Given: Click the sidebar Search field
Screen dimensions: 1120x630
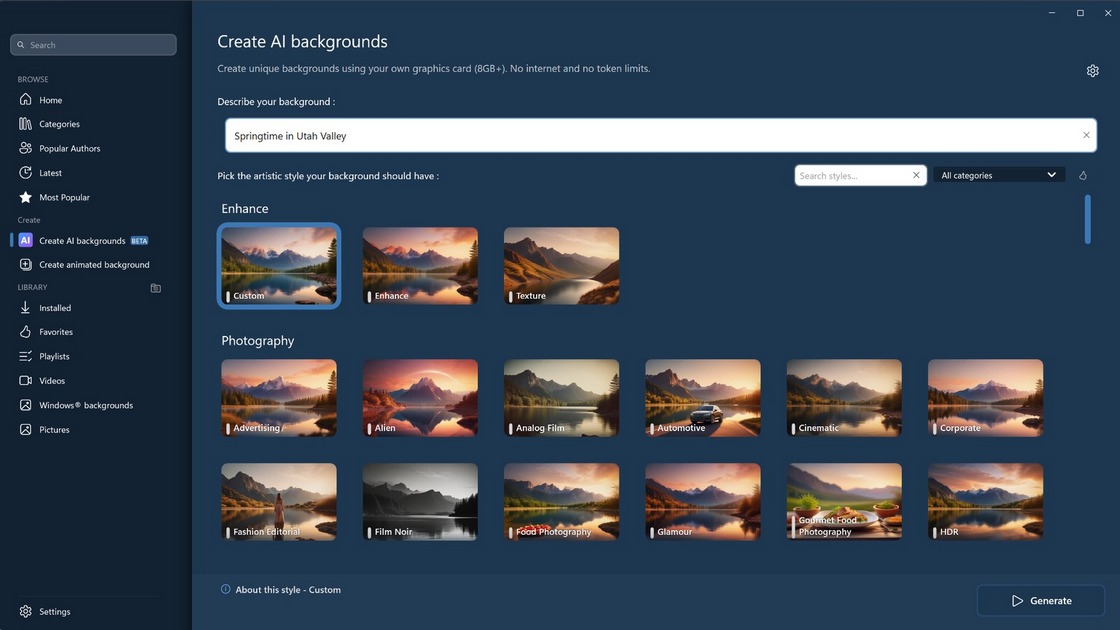Looking at the screenshot, I should [94, 44].
